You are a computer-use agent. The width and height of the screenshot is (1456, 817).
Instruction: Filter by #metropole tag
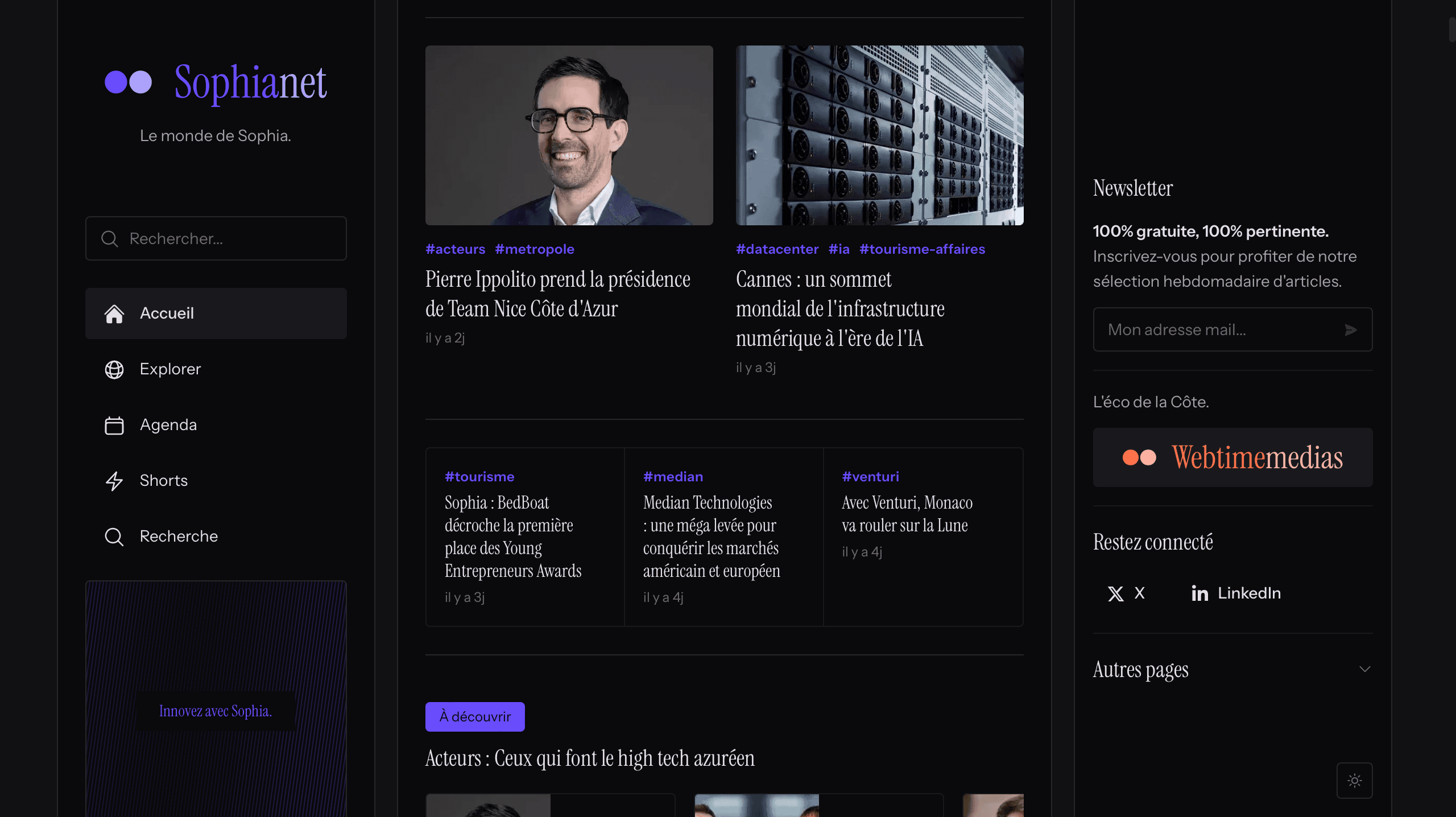pos(535,249)
